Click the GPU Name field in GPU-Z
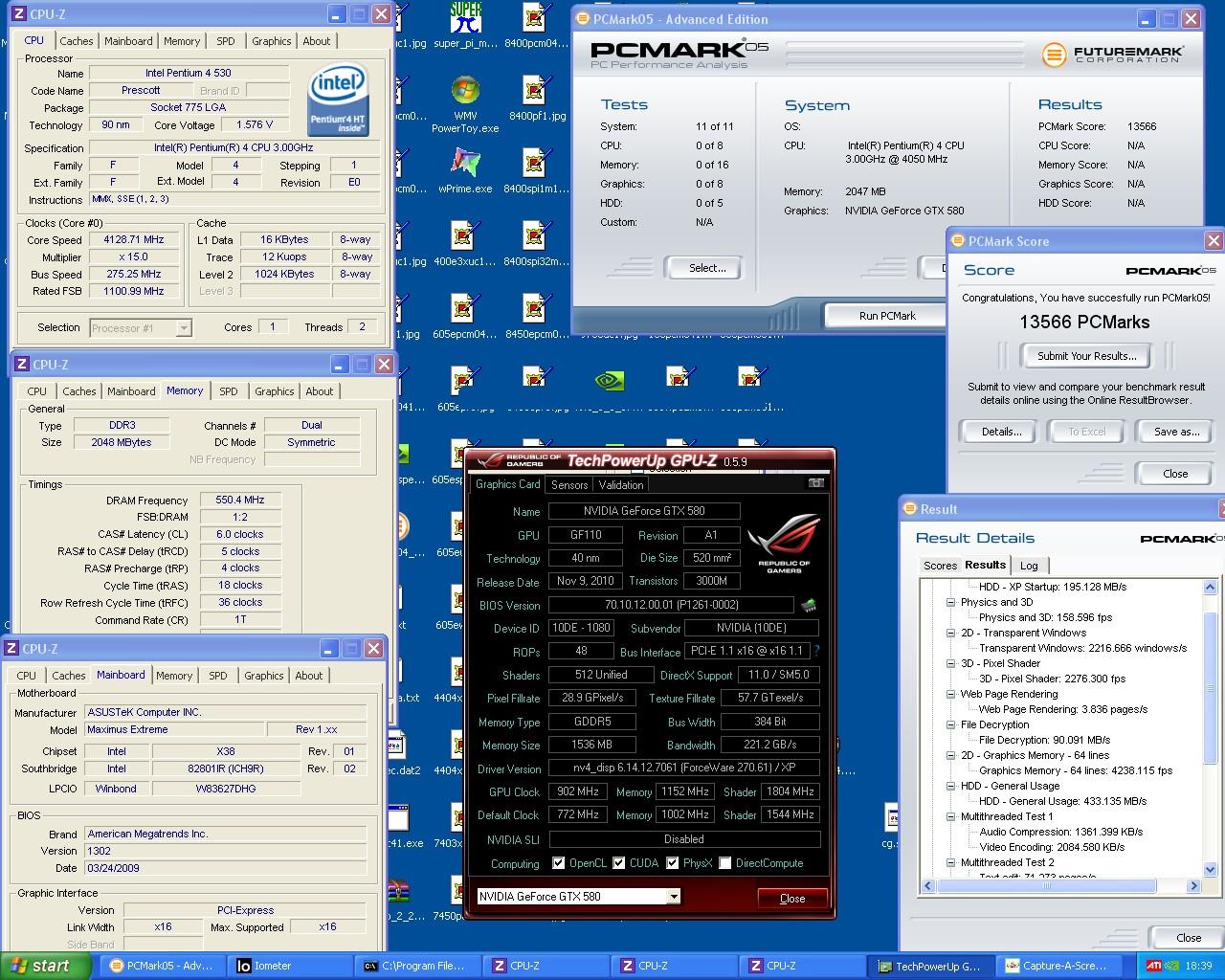1225x980 pixels. click(644, 511)
